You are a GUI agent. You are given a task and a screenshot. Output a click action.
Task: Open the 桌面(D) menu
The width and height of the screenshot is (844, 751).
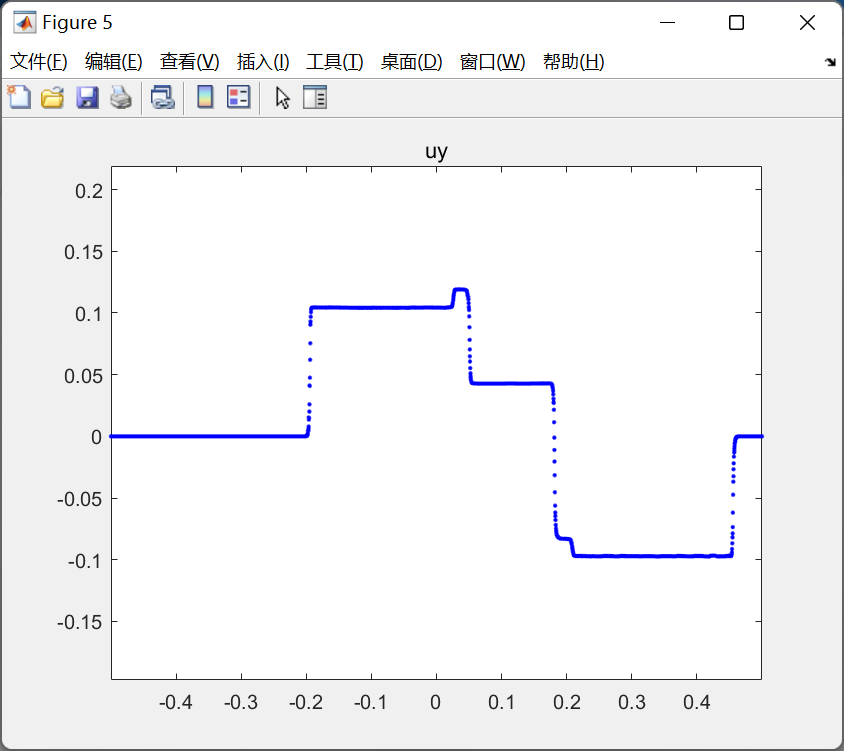[412, 62]
